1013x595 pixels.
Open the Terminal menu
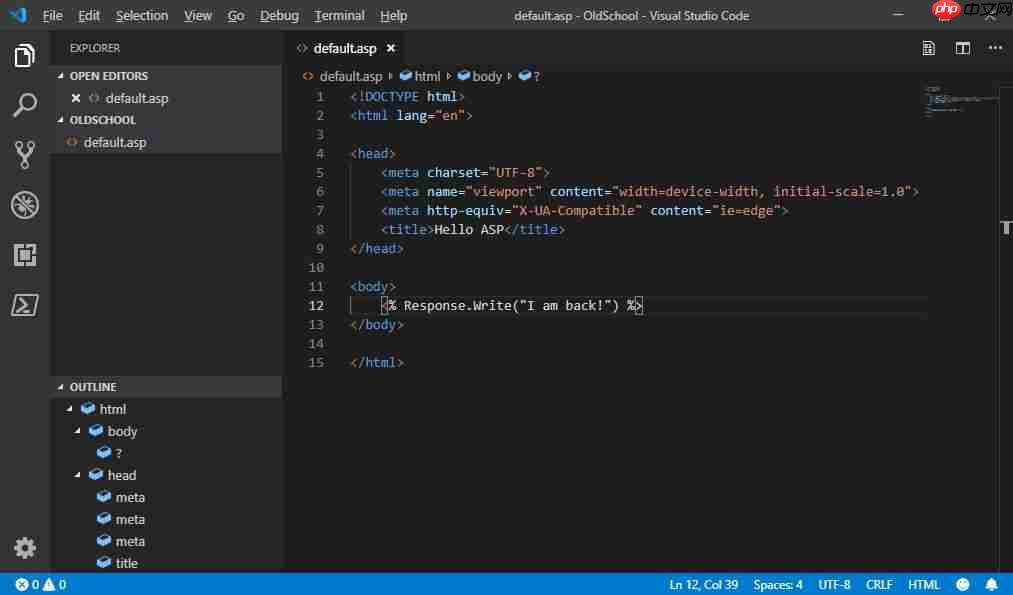tap(339, 15)
